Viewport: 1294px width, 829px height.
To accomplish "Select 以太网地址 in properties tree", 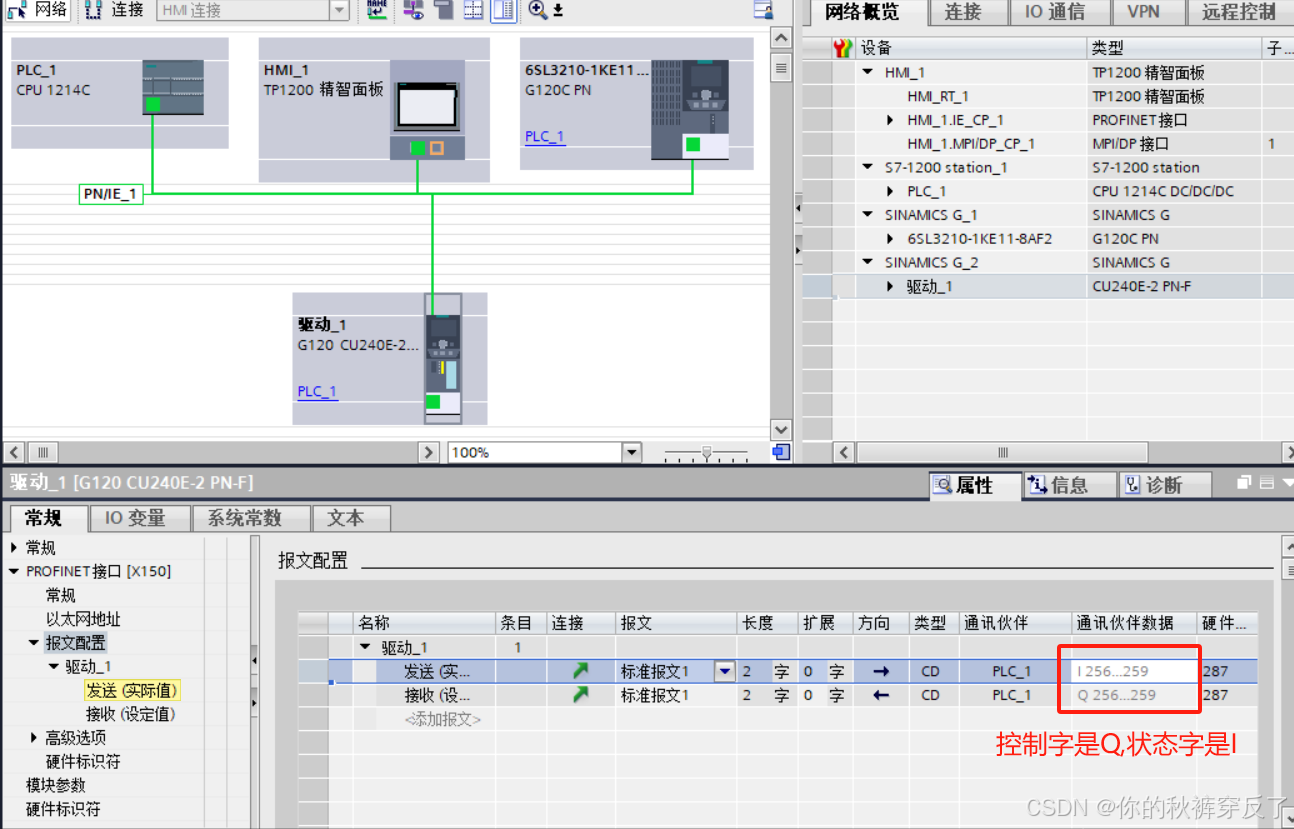I will coord(83,619).
